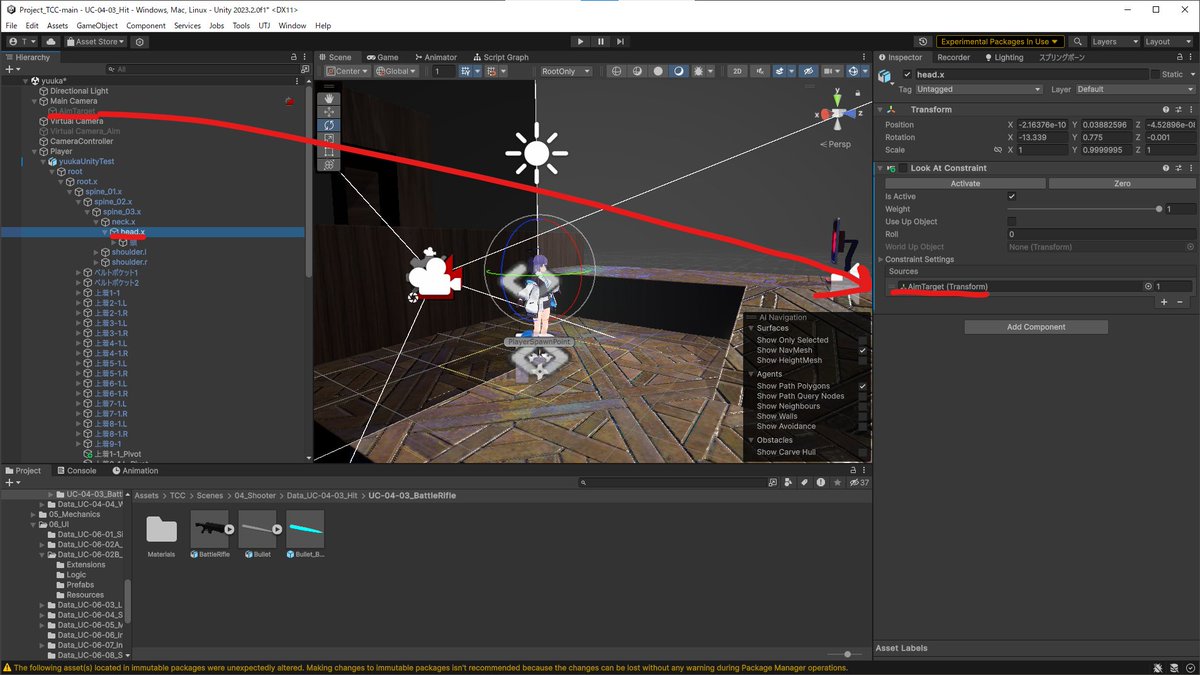Toggle scene audio icon

762,71
